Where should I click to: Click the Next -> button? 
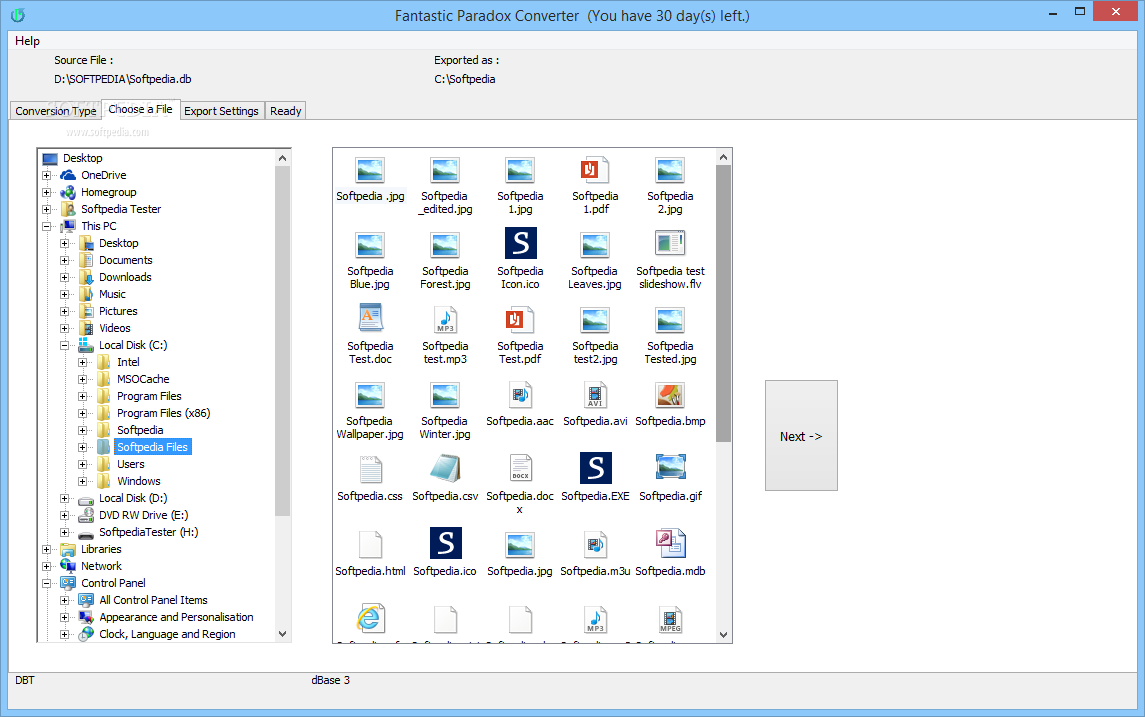(x=801, y=436)
